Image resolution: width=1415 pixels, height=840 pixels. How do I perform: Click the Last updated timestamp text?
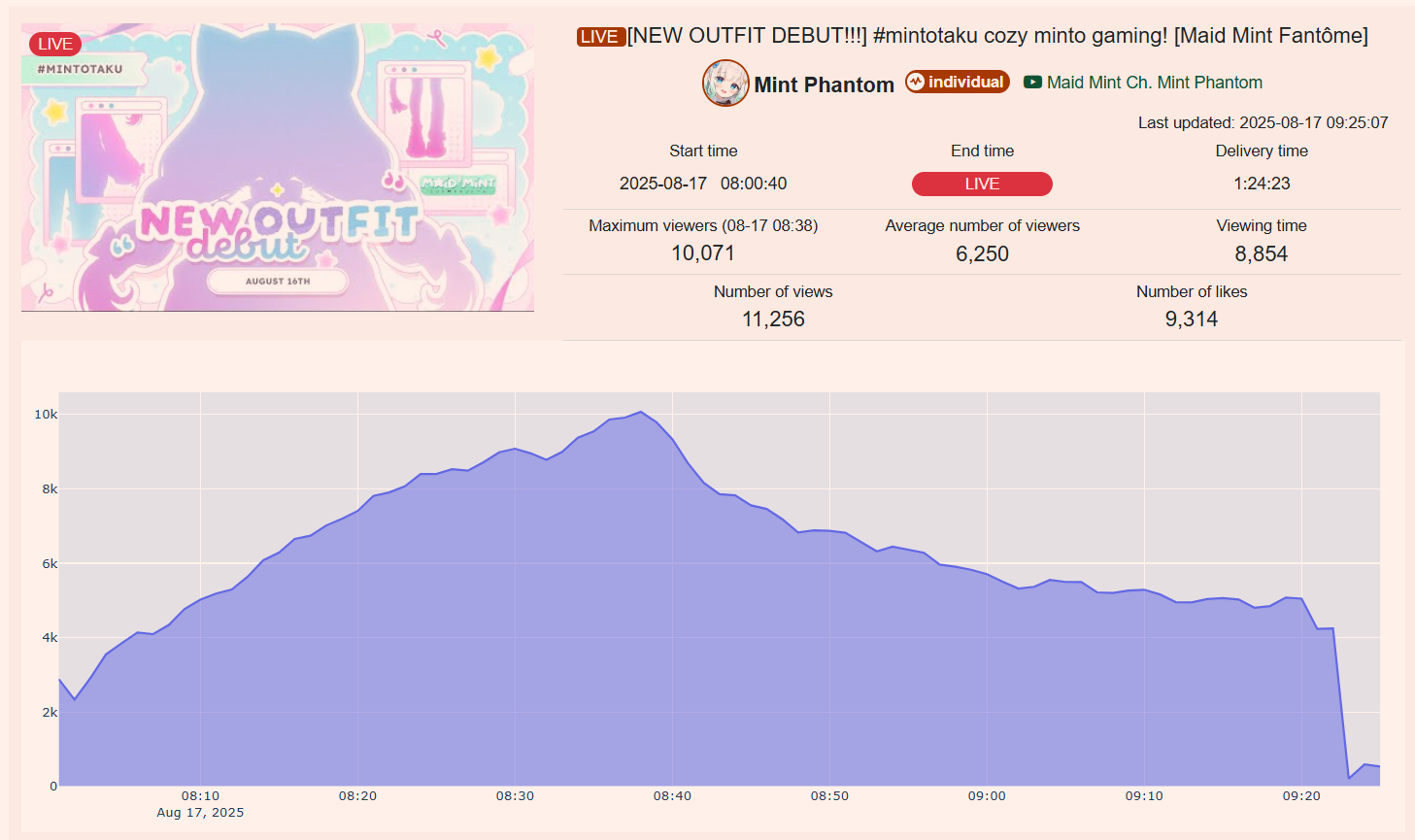[x=1263, y=122]
